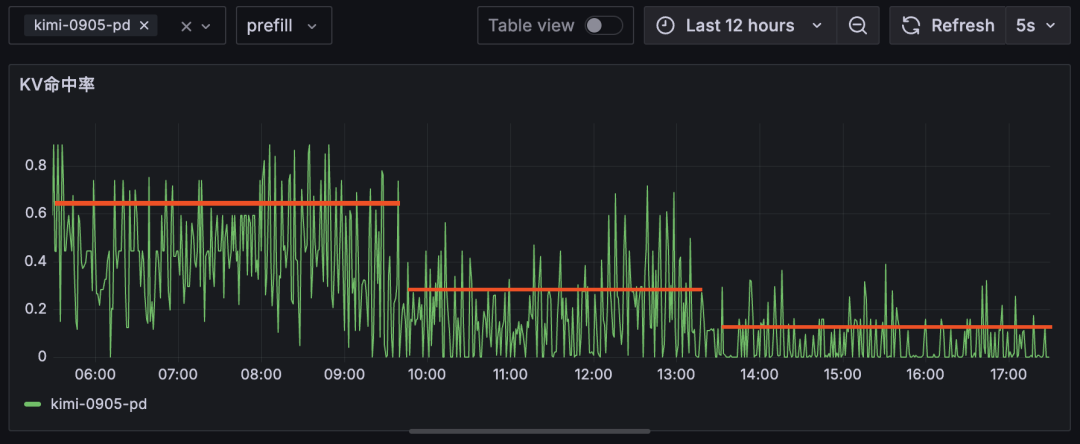This screenshot has width=1080, height=444.
Task: Click the horizontal scrollbar below the panel
Action: coord(529,432)
